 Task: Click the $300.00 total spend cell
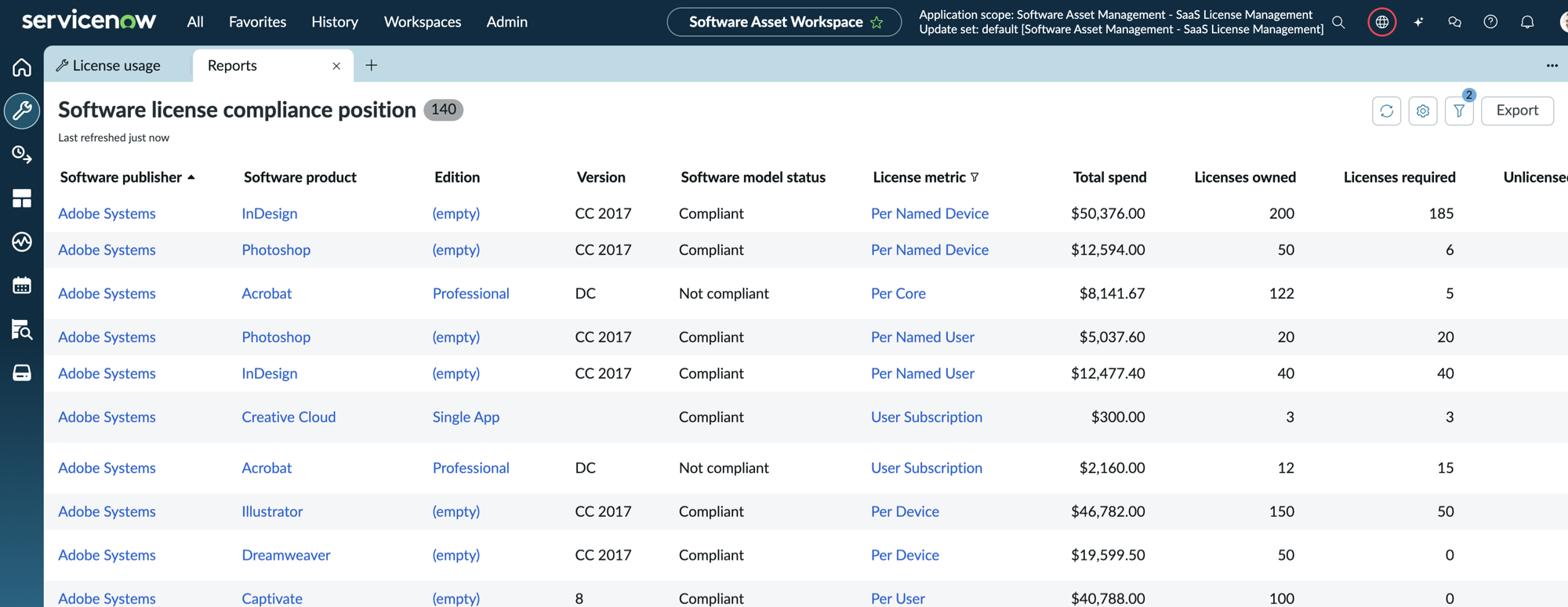point(1118,417)
